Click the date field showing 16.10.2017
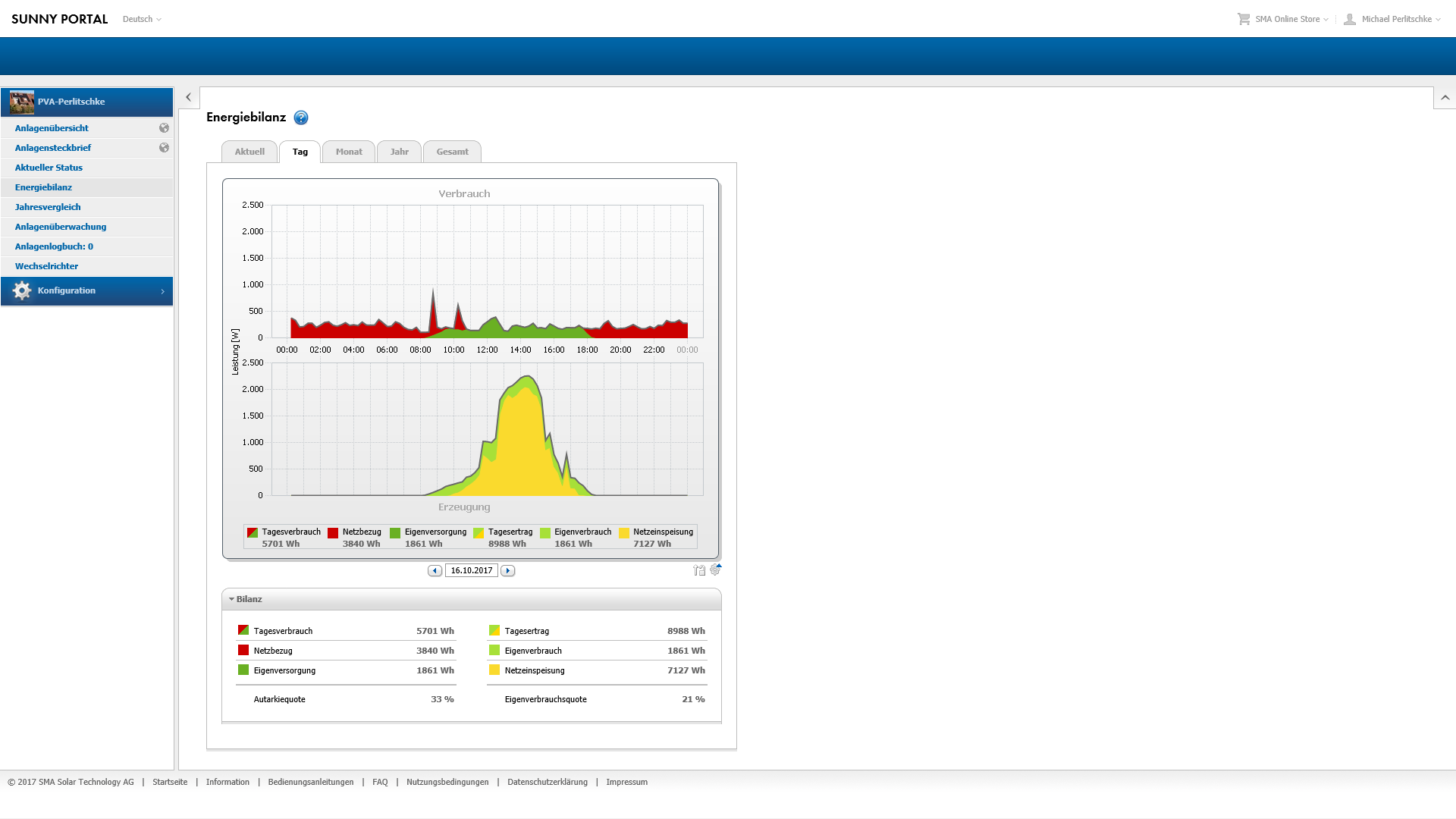The image size is (1456, 819). point(471,570)
